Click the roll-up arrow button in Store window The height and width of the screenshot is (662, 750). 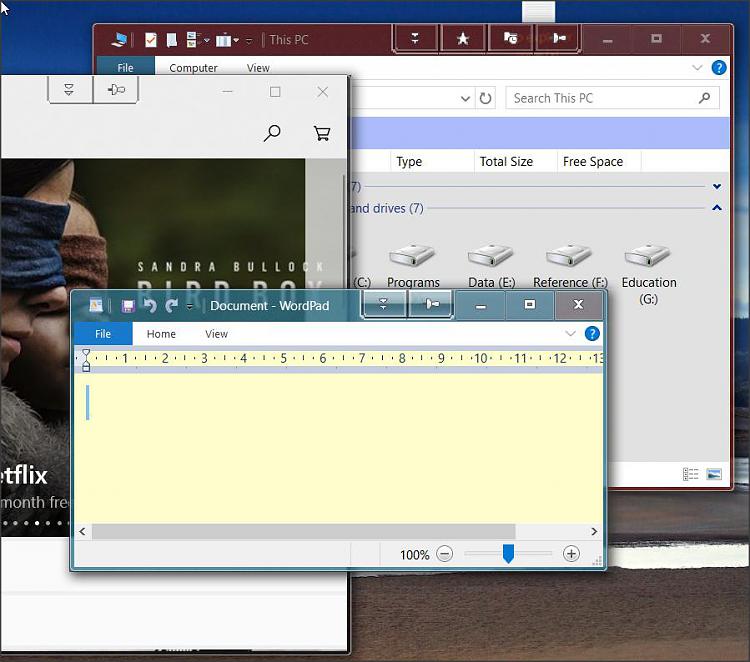[x=69, y=89]
